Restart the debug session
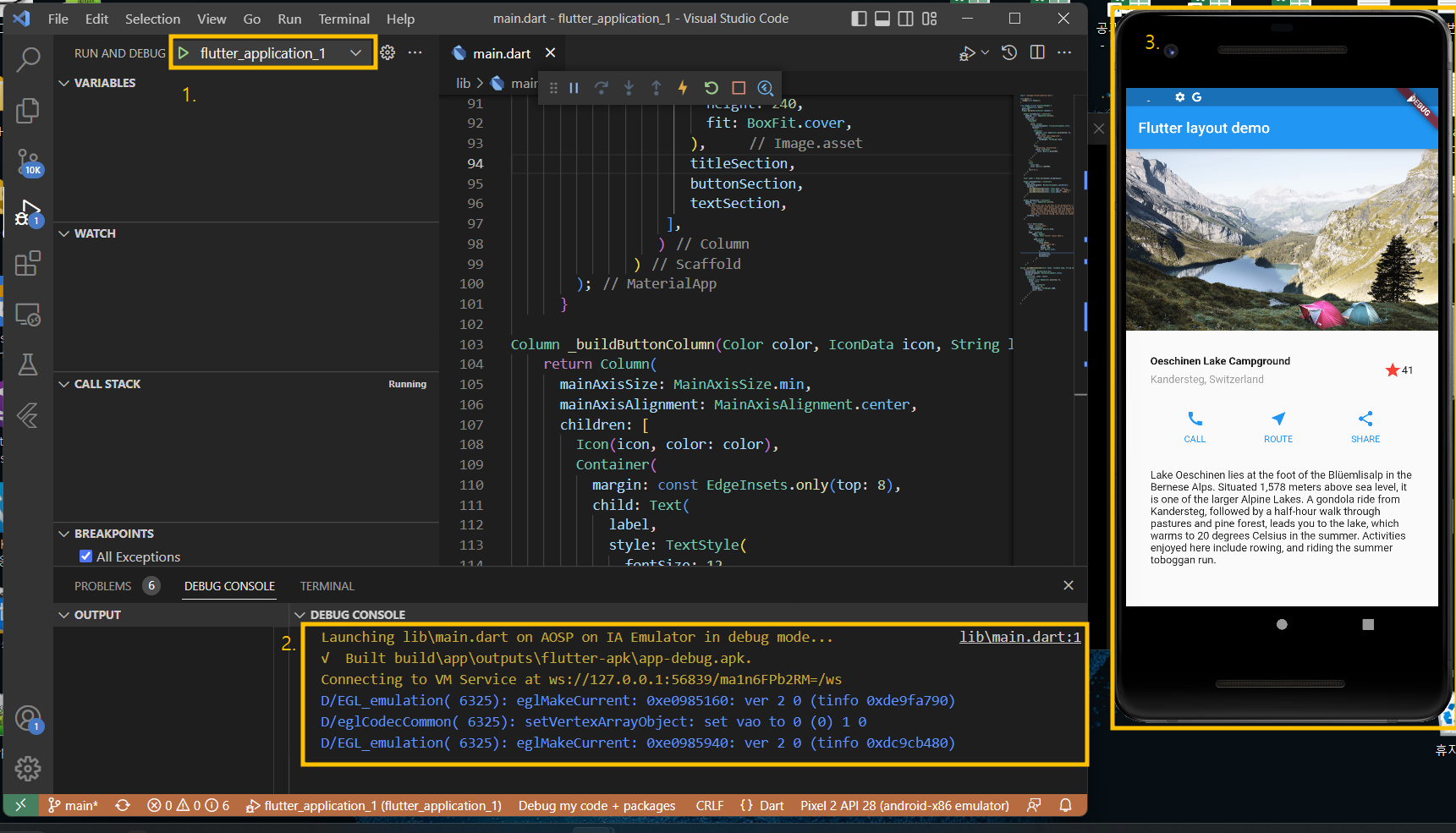This screenshot has height=833, width=1456. coord(711,88)
